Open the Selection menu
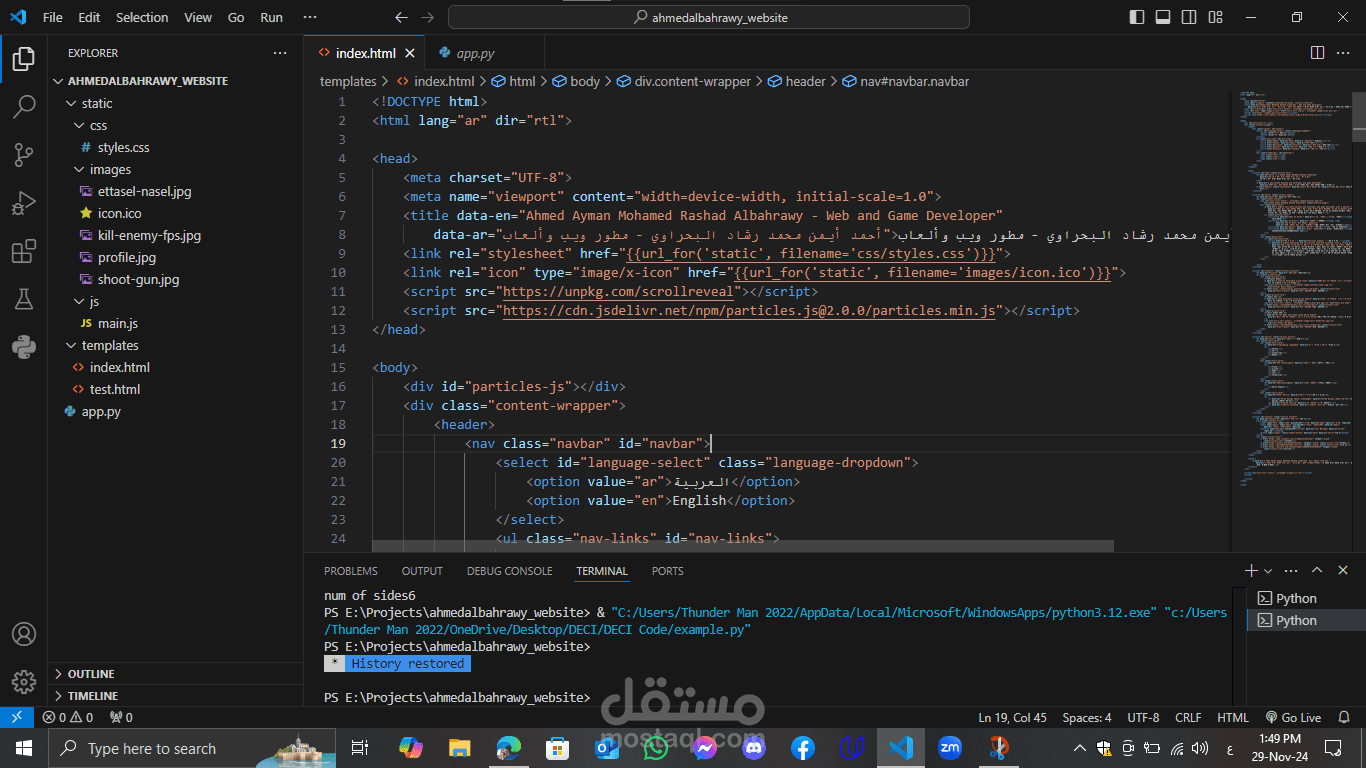This screenshot has height=768, width=1366. pos(142,17)
